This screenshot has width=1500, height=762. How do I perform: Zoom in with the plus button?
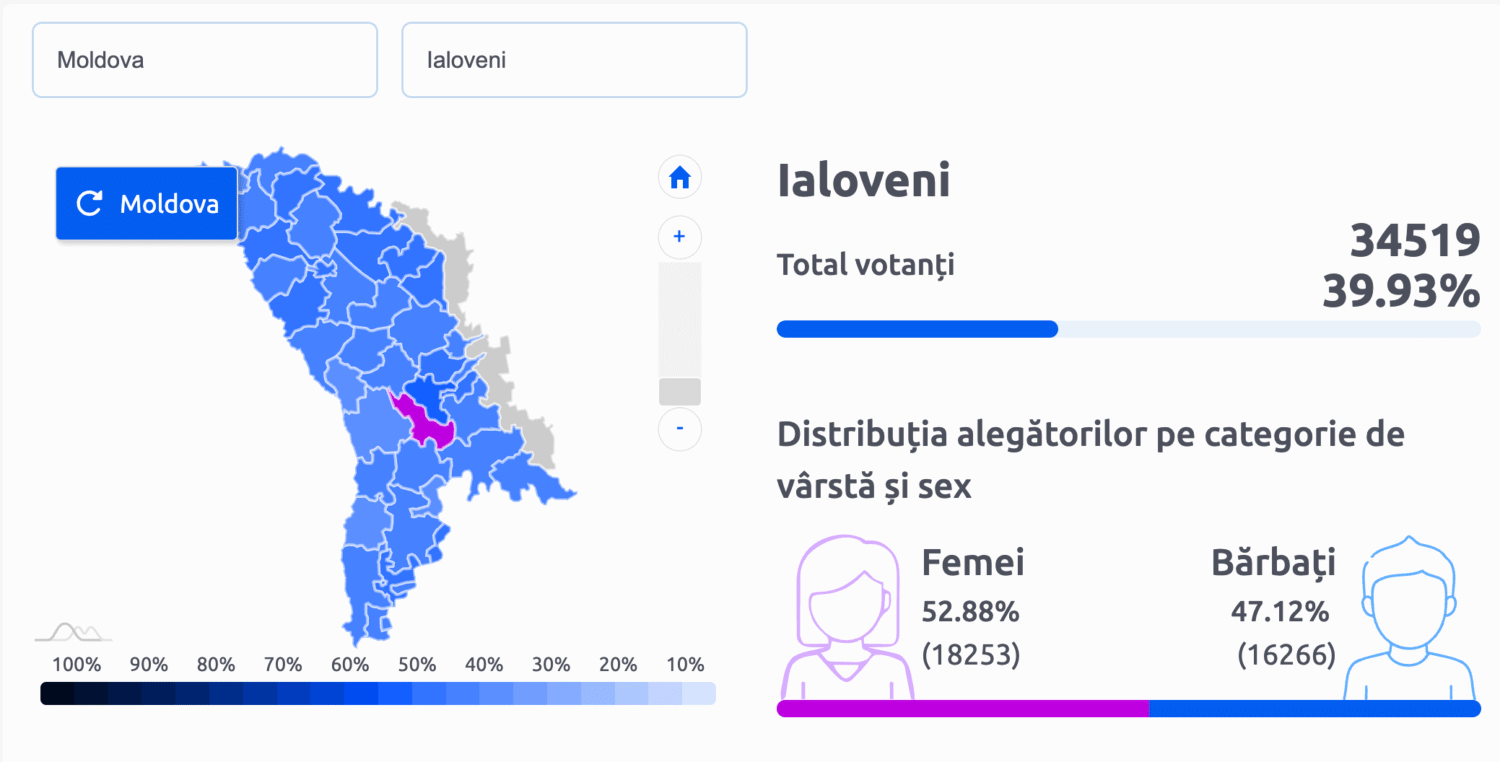(x=680, y=237)
